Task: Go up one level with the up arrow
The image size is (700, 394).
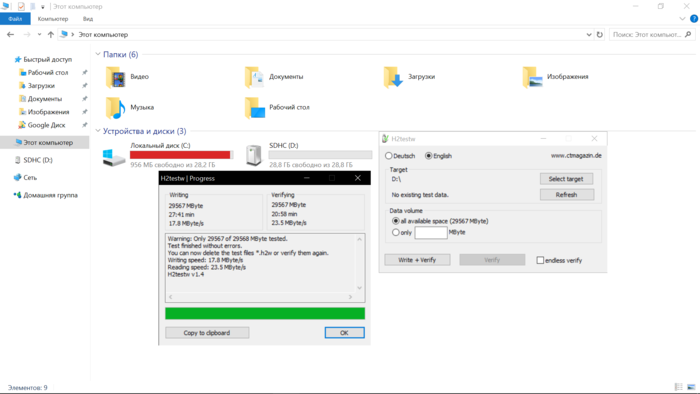Action: [50, 34]
